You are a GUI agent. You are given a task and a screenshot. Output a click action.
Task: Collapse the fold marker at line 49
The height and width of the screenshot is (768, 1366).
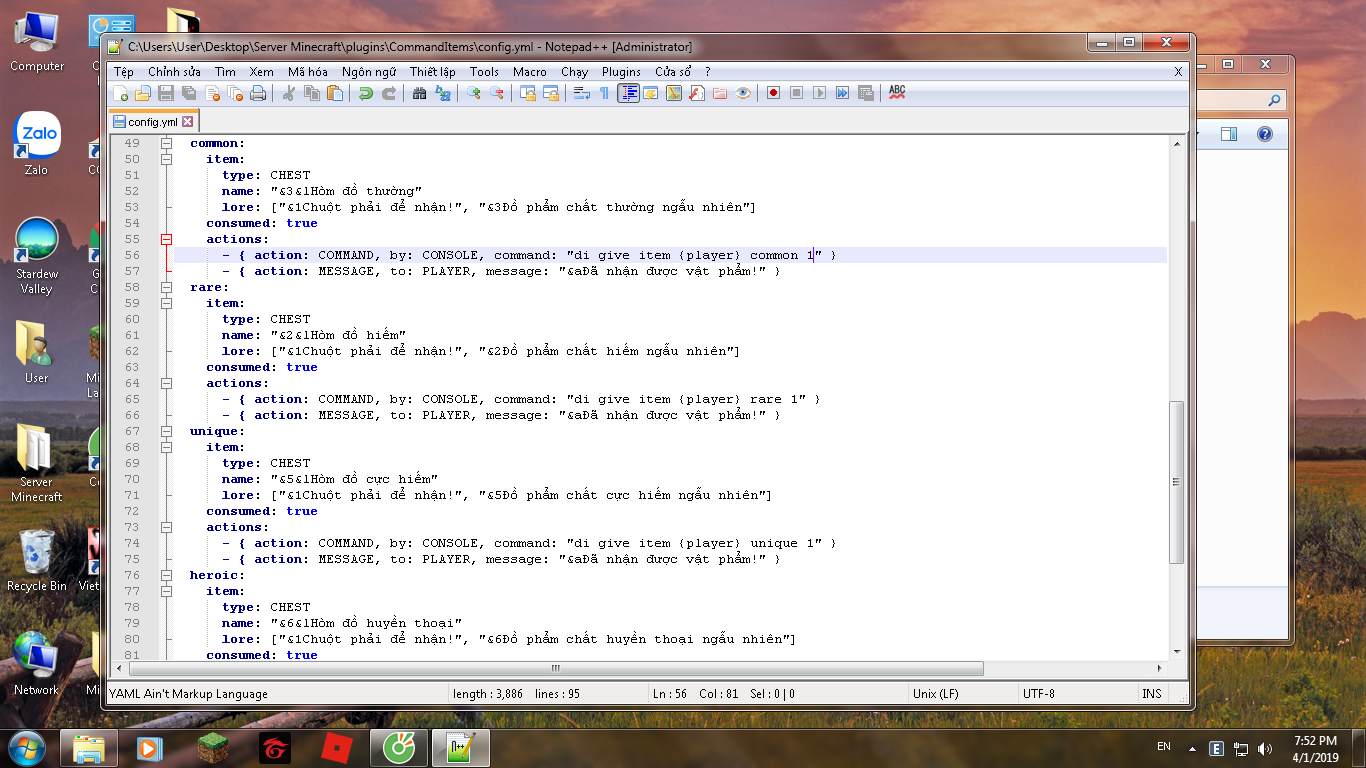click(x=166, y=143)
